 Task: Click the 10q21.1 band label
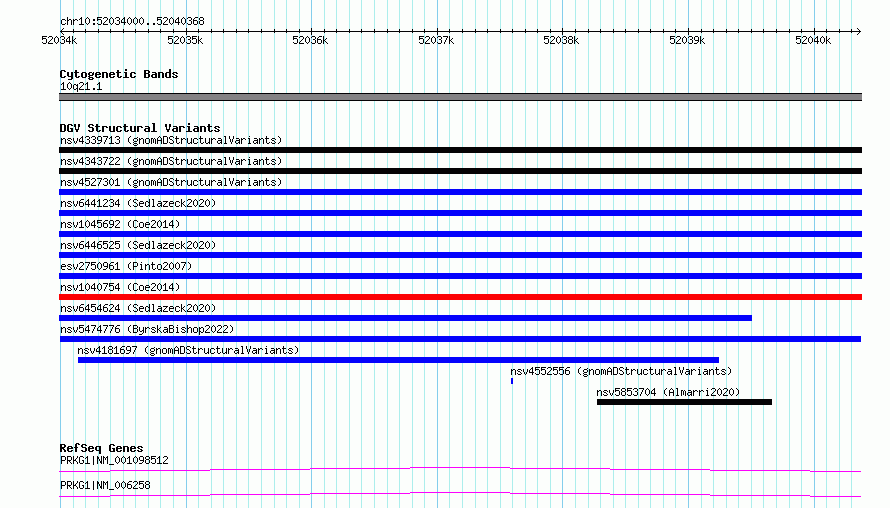pos(81,86)
